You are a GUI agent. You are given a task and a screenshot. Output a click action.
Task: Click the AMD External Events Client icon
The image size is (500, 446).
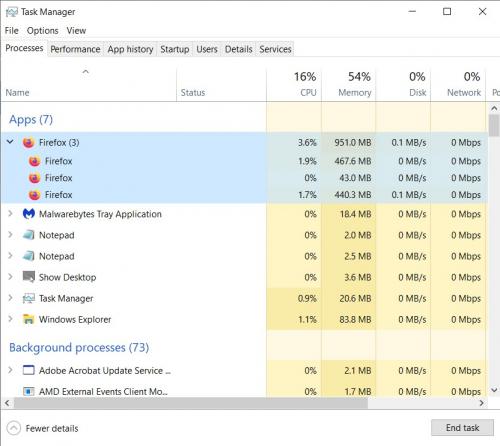pyautogui.click(x=29, y=391)
